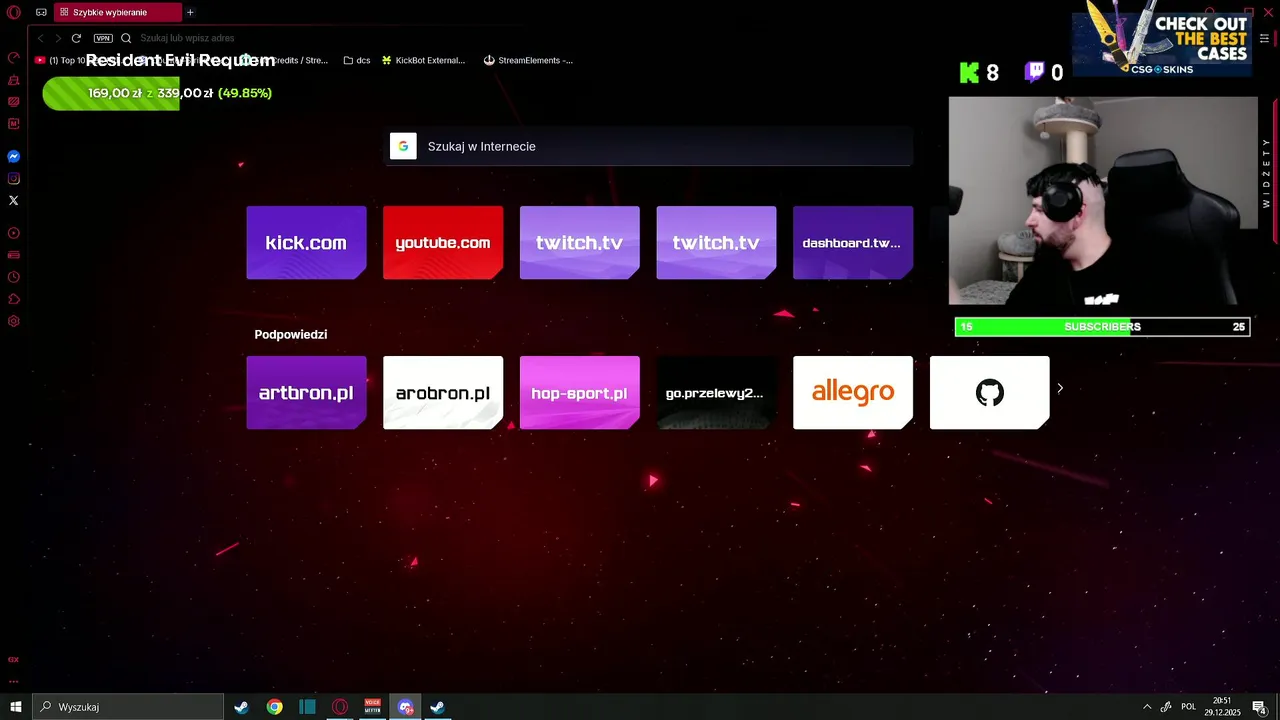This screenshot has height=720, width=1280.
Task: Open History clock icon in sidebar
Action: tap(14, 277)
